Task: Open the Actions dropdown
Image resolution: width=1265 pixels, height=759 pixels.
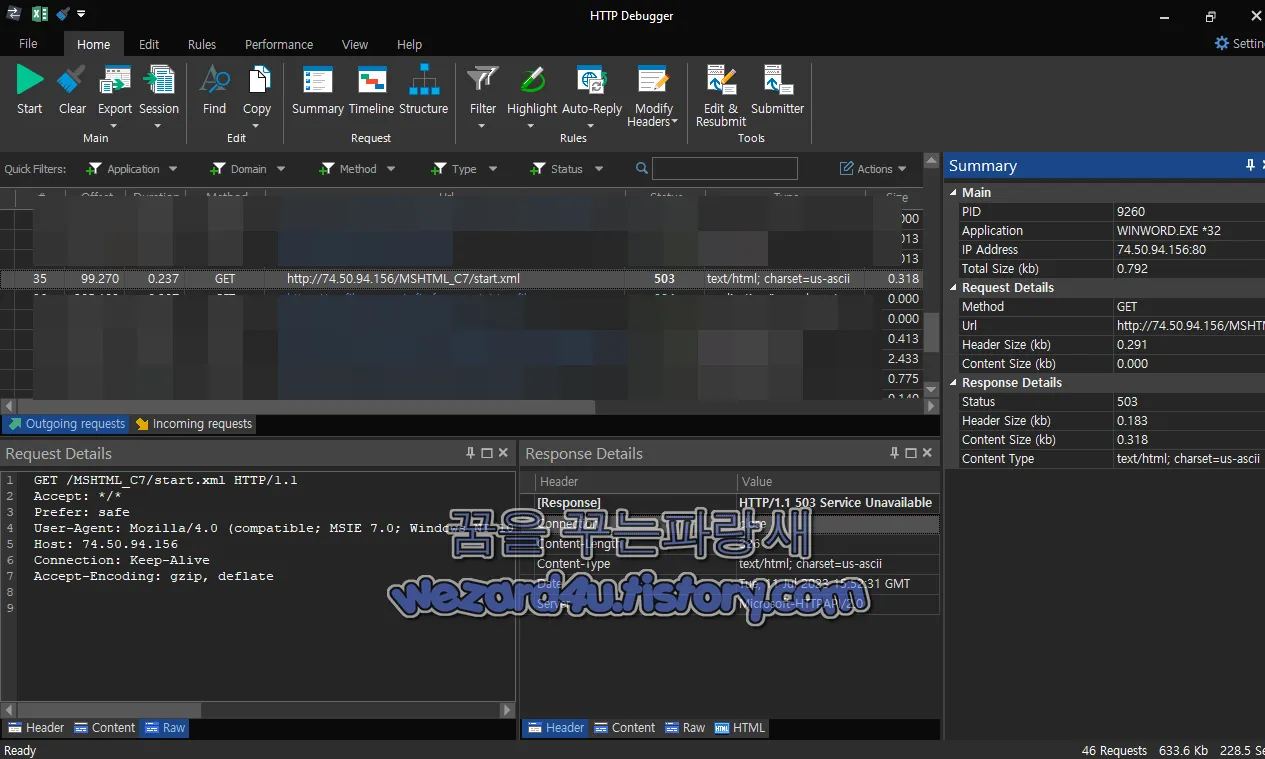Action: point(872,169)
